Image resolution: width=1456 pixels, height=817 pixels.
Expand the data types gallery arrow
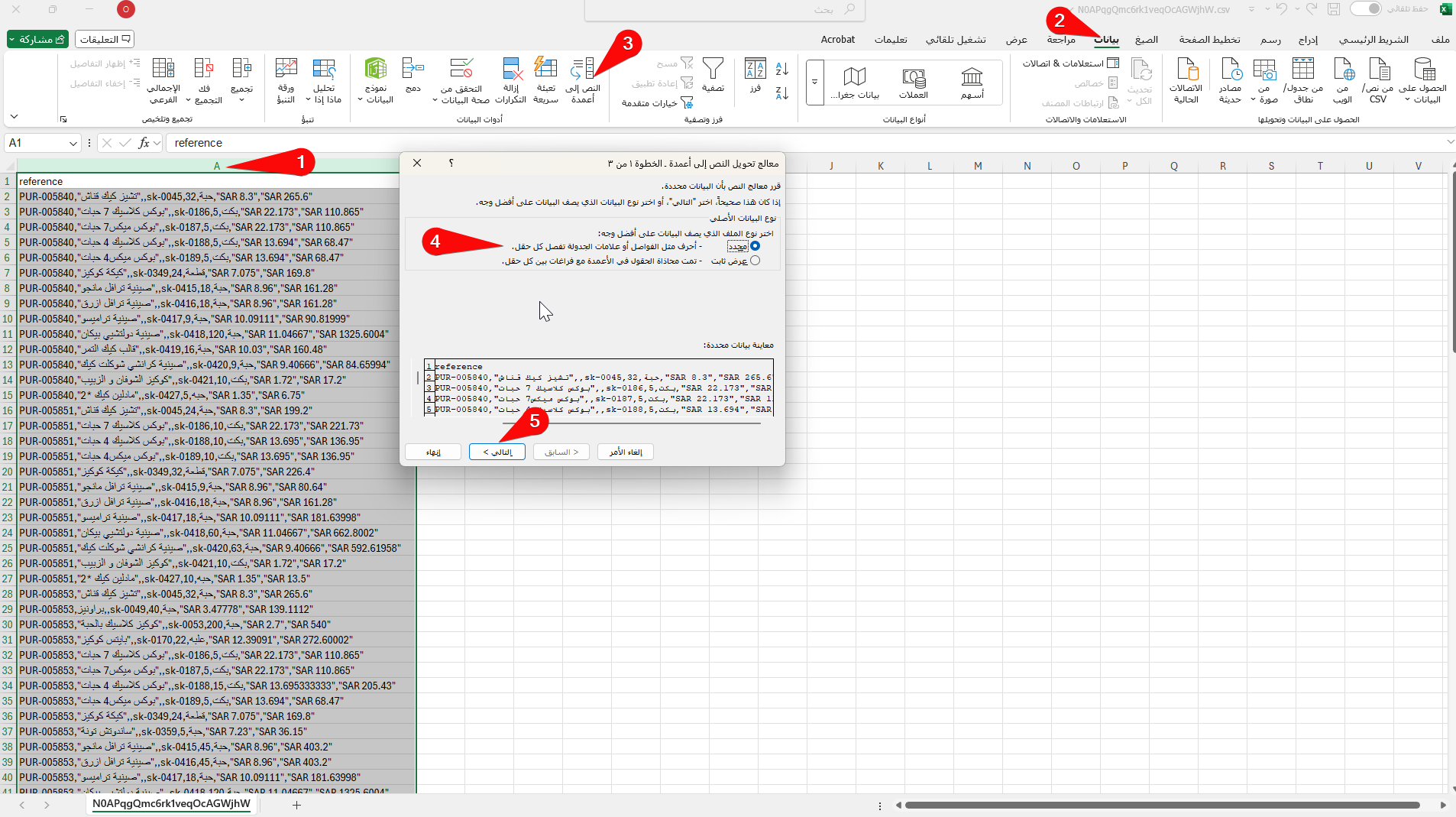coord(814,82)
